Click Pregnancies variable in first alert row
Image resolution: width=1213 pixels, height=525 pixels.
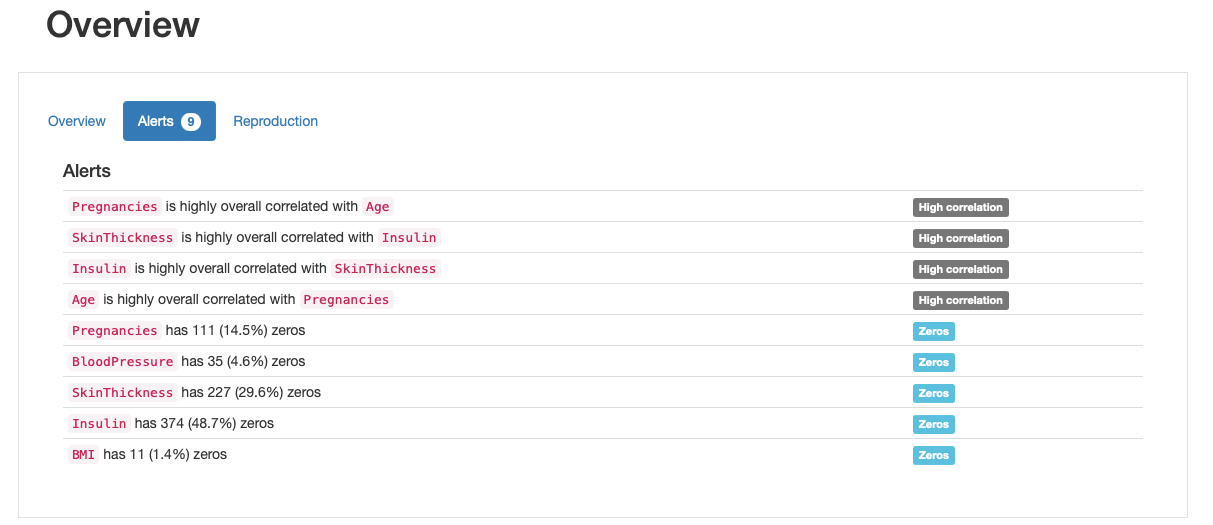pyautogui.click(x=115, y=207)
